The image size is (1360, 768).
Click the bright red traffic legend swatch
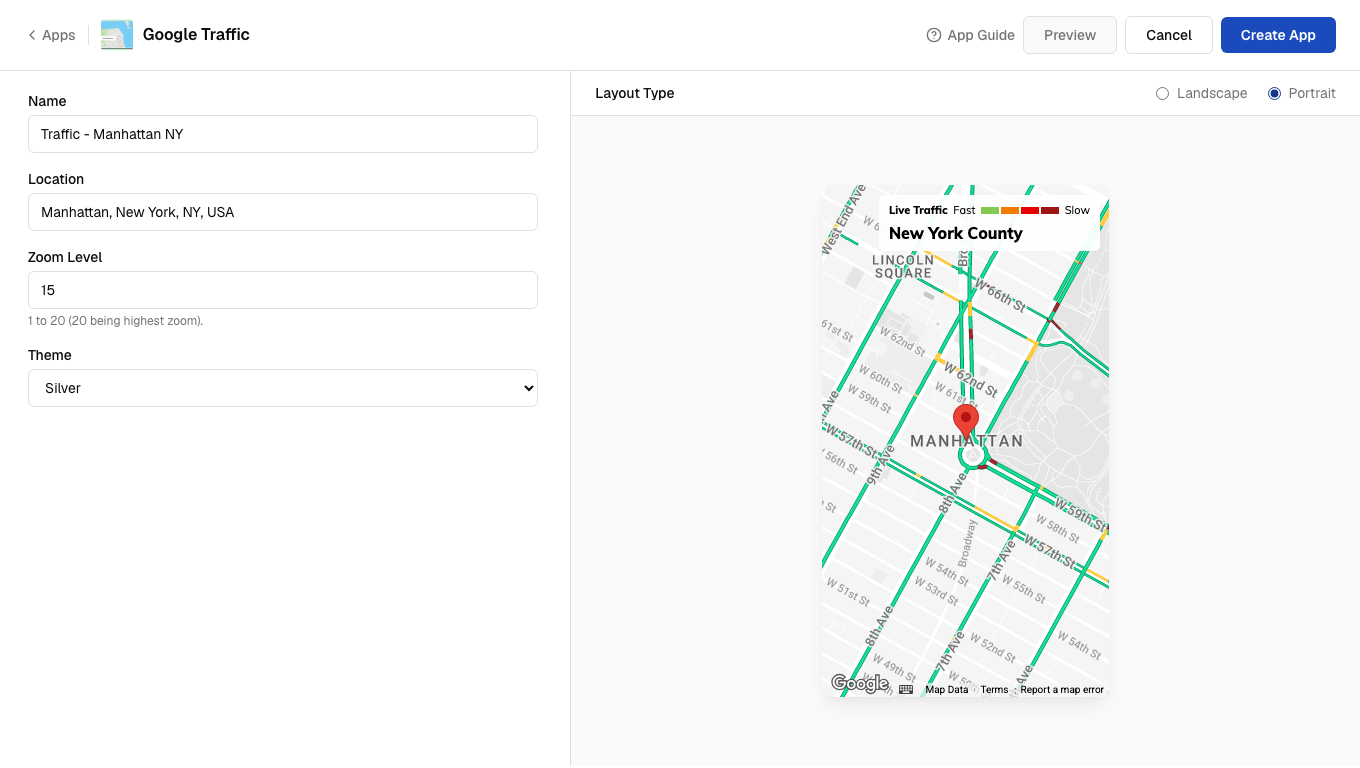point(1030,211)
